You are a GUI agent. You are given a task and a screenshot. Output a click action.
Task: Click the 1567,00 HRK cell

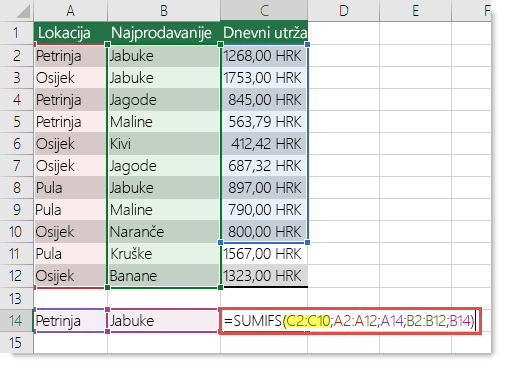[264, 254]
